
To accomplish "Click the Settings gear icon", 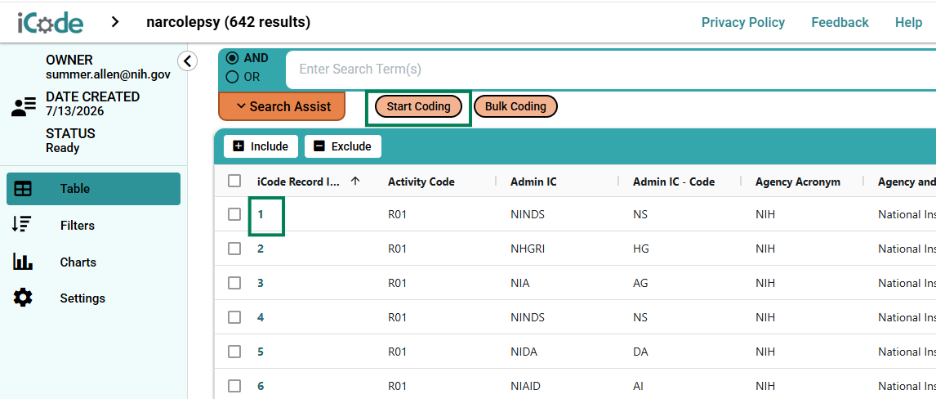I will click(23, 298).
